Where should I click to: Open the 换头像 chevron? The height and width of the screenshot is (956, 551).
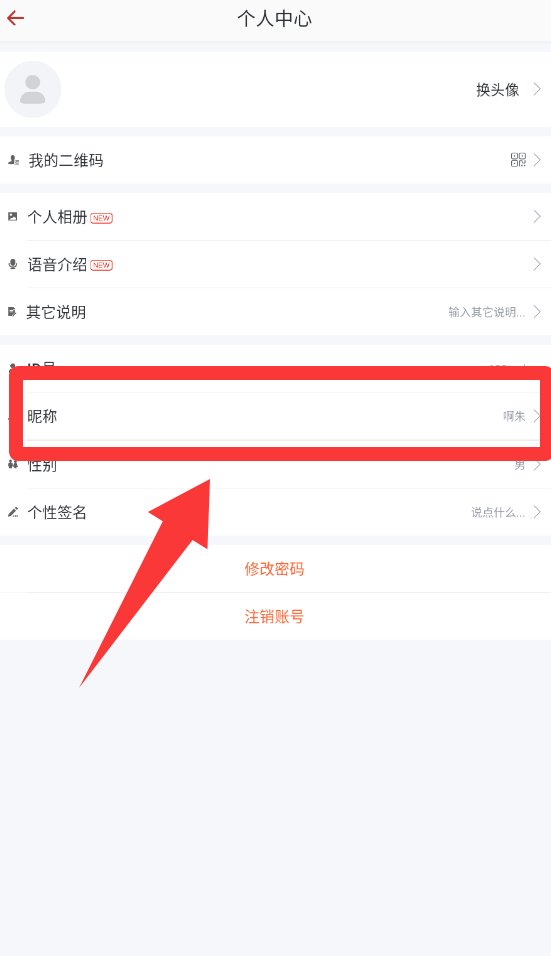(x=537, y=89)
